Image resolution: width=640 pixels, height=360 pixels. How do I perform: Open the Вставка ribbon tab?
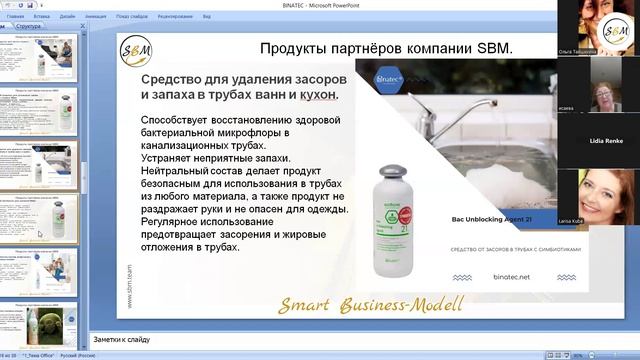coord(41,16)
